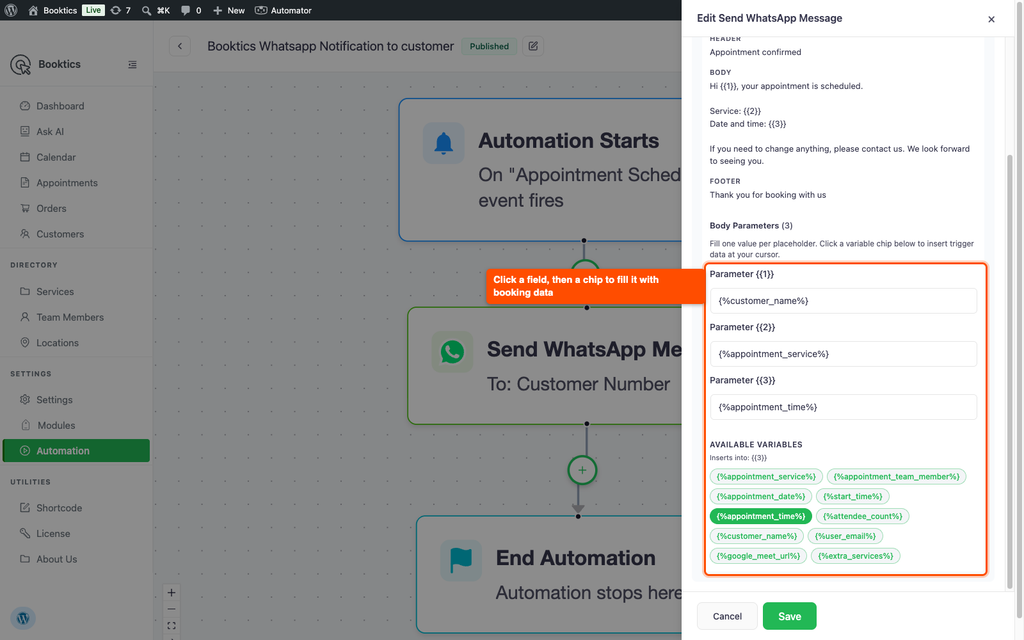Edit the automation name pencil icon

coord(533,46)
